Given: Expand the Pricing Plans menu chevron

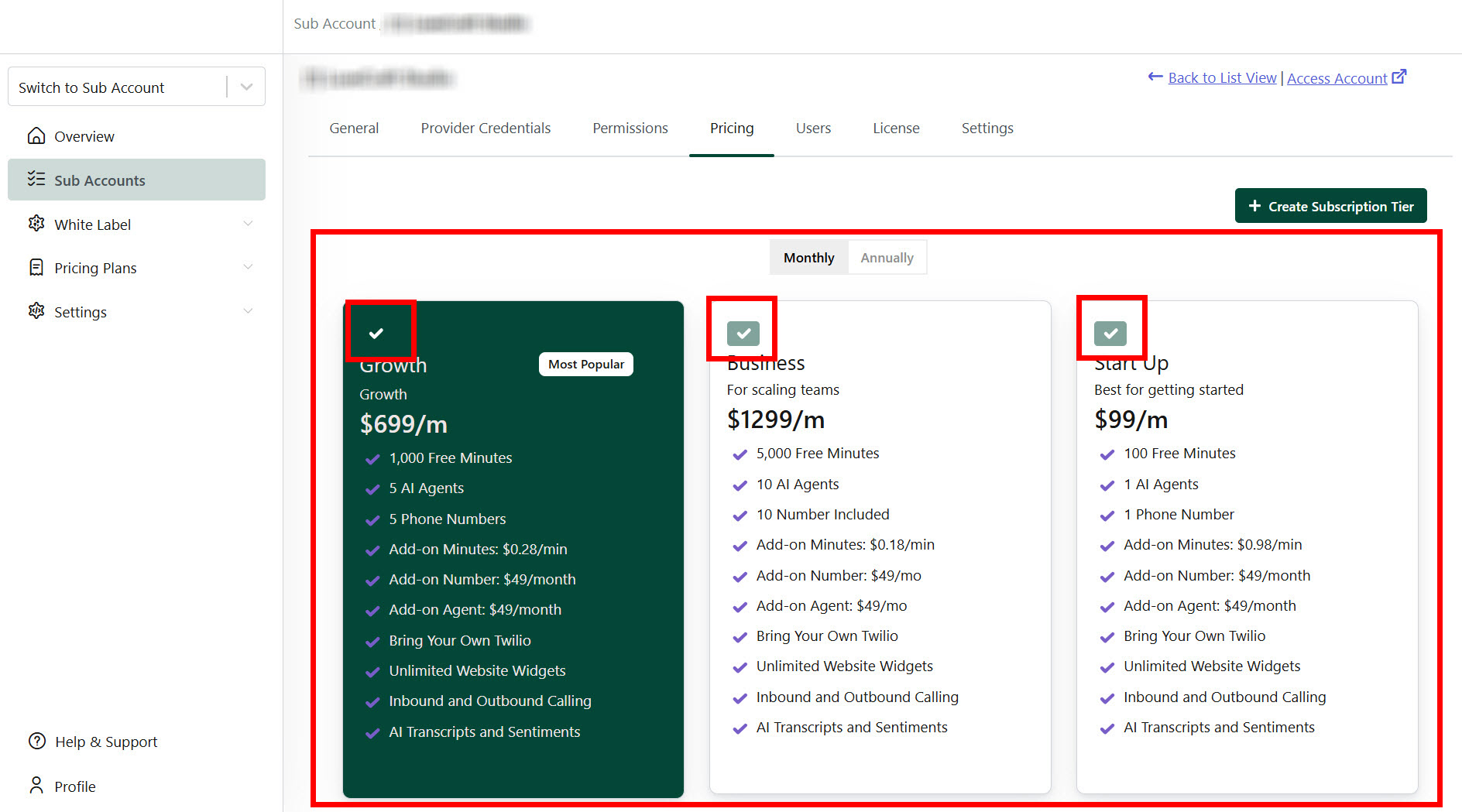Looking at the screenshot, I should (x=248, y=267).
